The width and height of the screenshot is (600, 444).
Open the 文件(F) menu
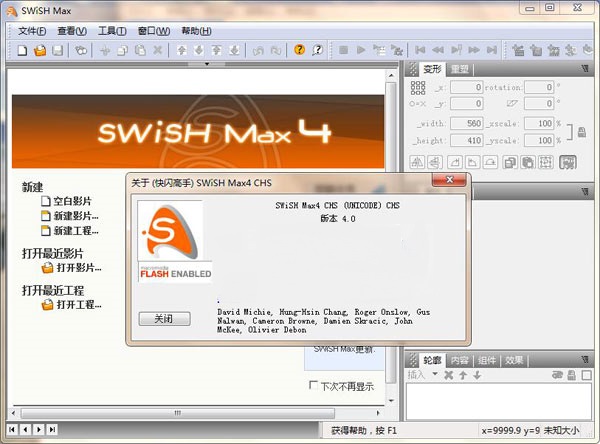(x=32, y=31)
